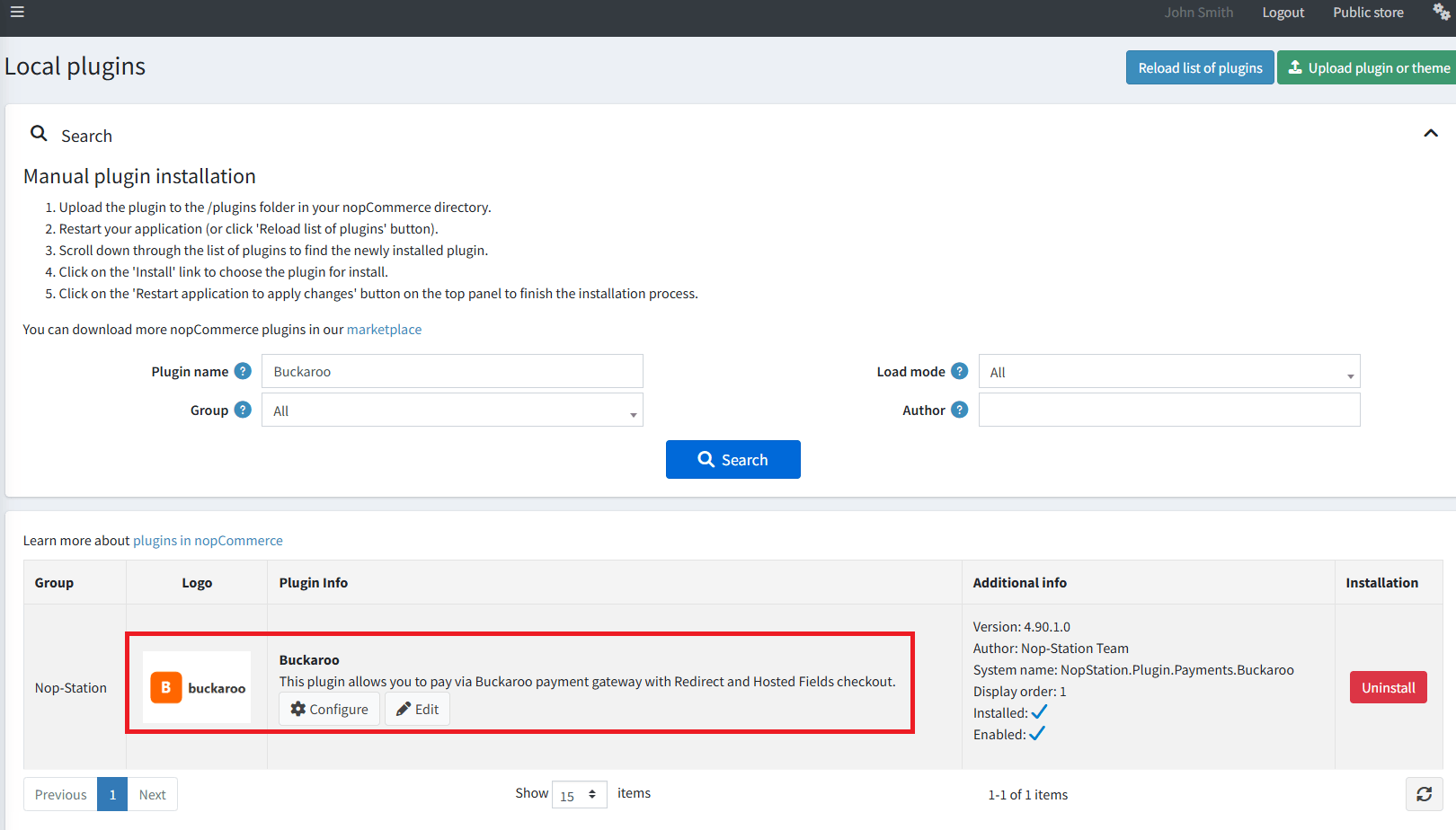This screenshot has height=830, width=1456.
Task: Click the '1-1 of 1 items' text
Action: pyautogui.click(x=1028, y=795)
